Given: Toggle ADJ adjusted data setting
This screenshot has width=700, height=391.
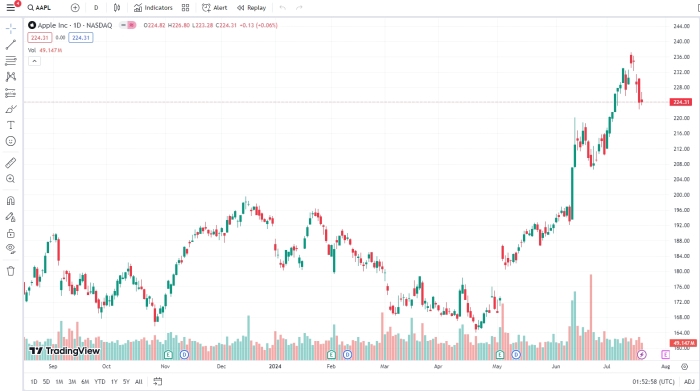Looking at the screenshot, I should pos(689,382).
